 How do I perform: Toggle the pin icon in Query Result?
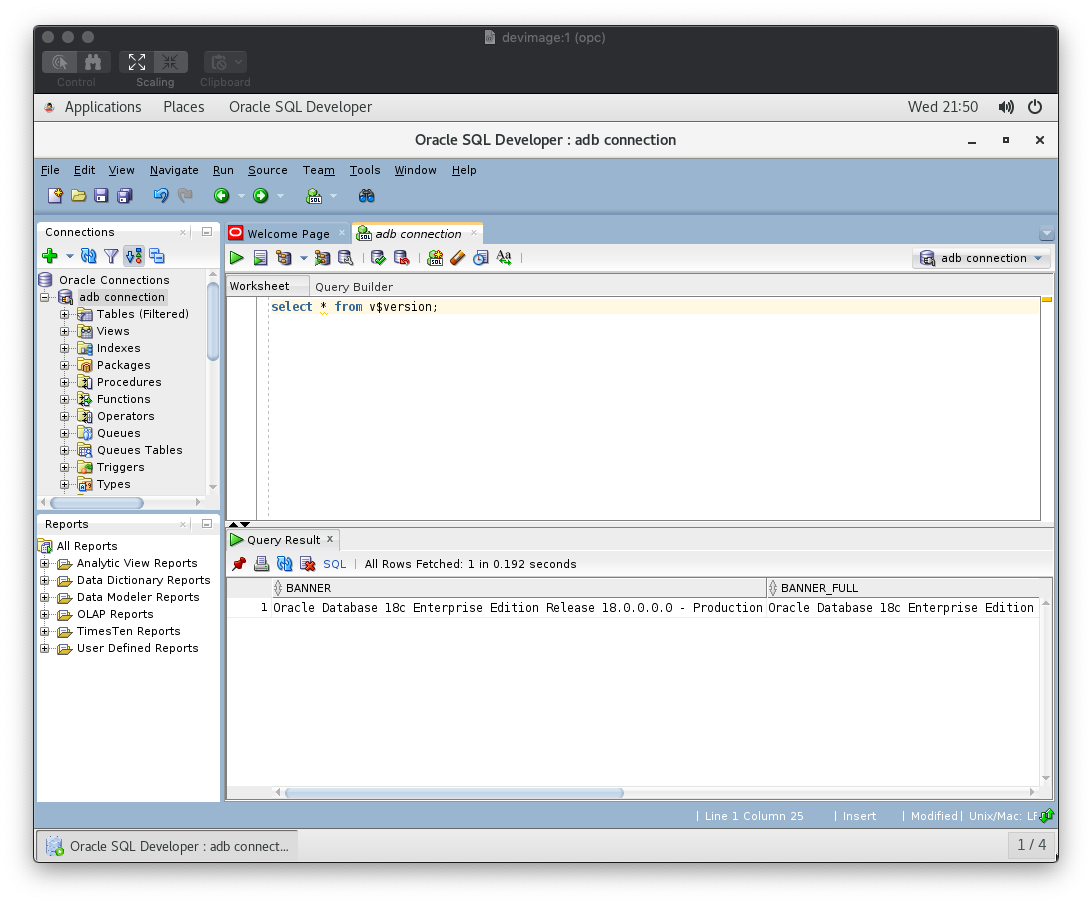[239, 564]
